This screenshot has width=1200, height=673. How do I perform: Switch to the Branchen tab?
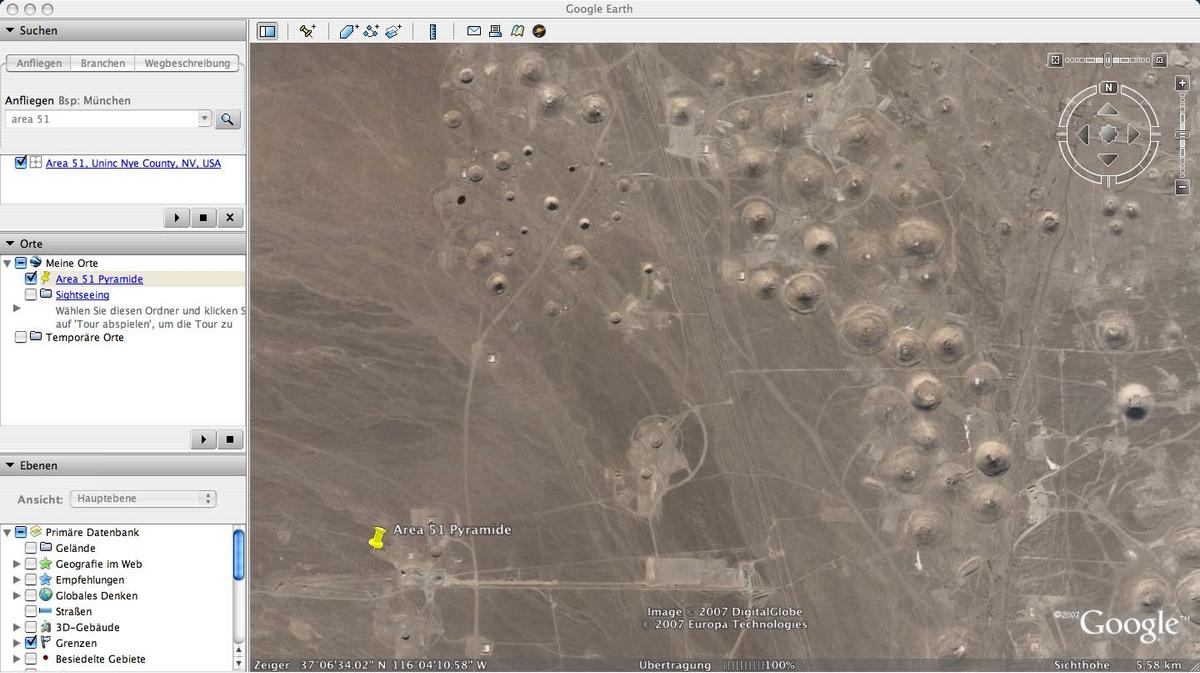pos(103,63)
